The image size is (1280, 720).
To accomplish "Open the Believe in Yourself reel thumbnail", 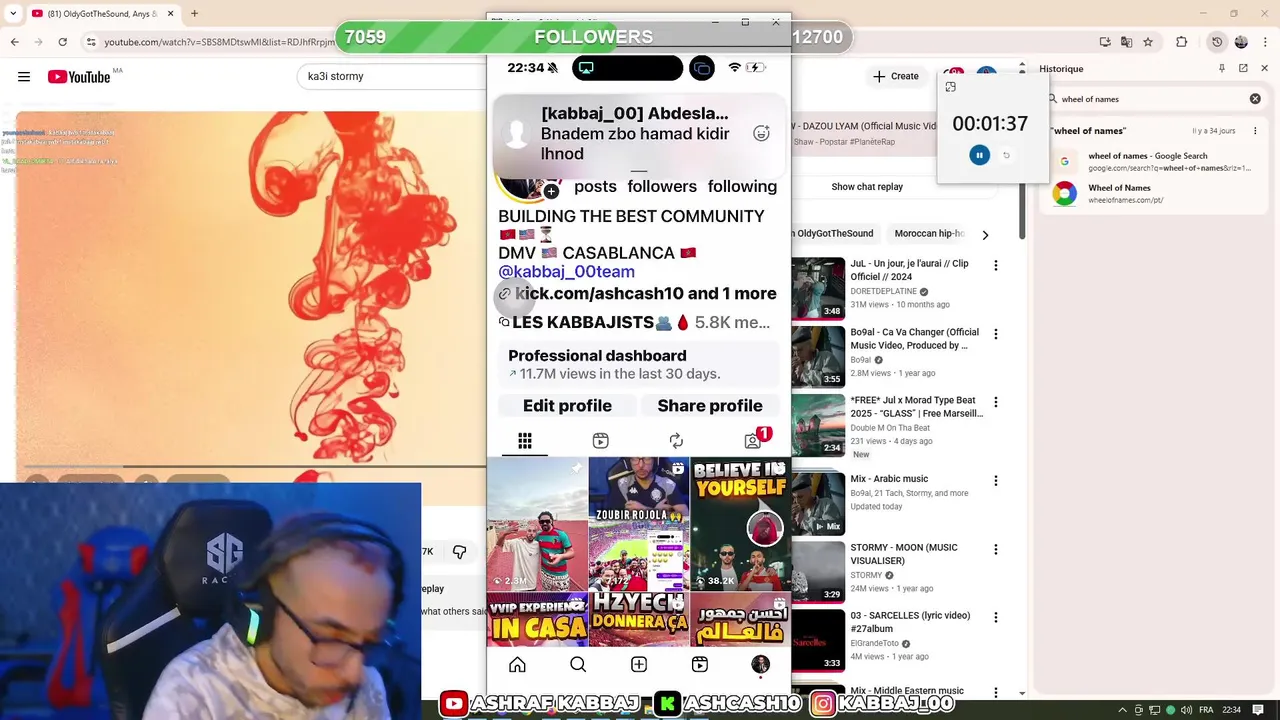I will (x=740, y=524).
